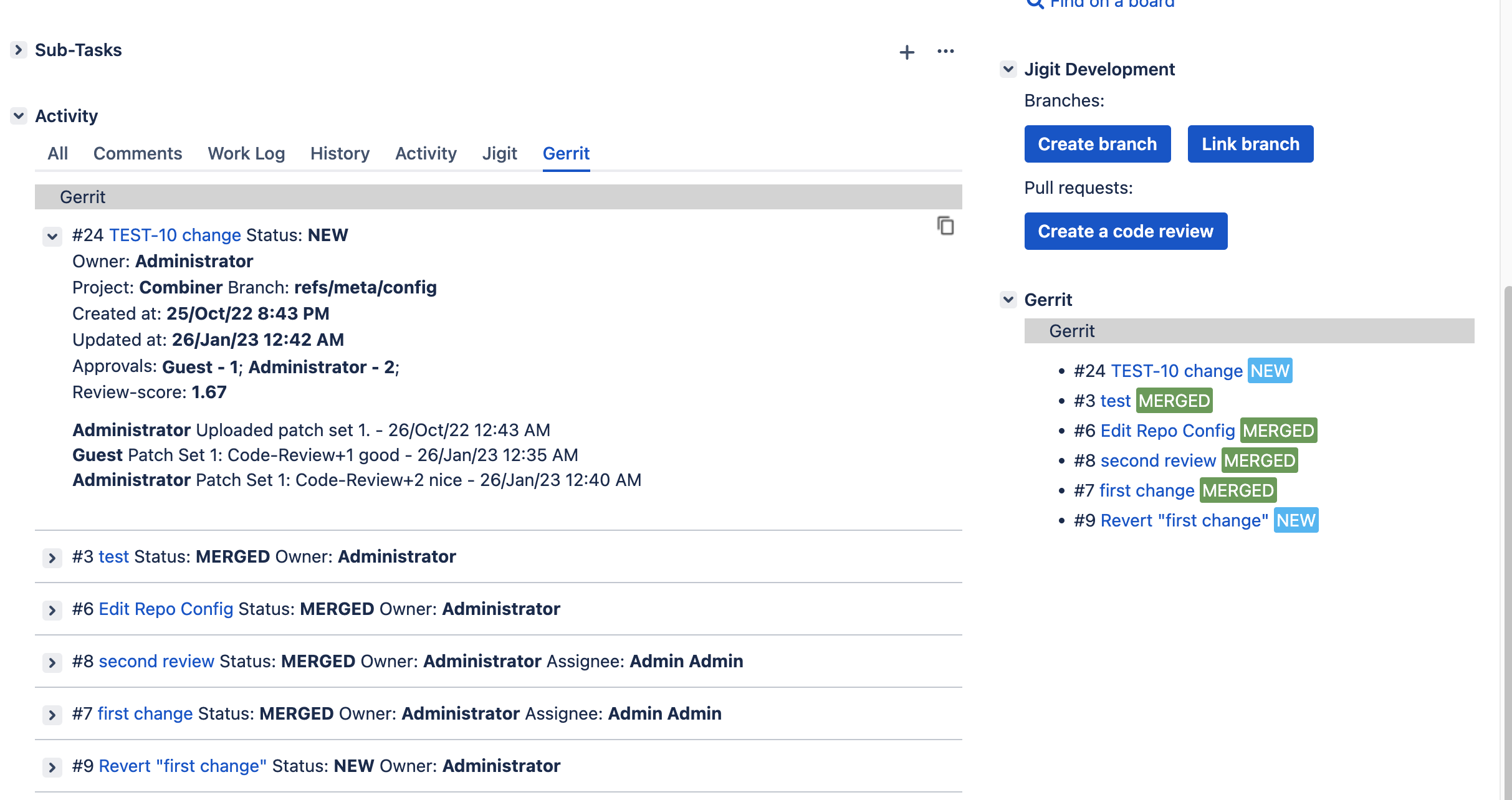Open the #6 Edit Repo Config link

[166, 609]
